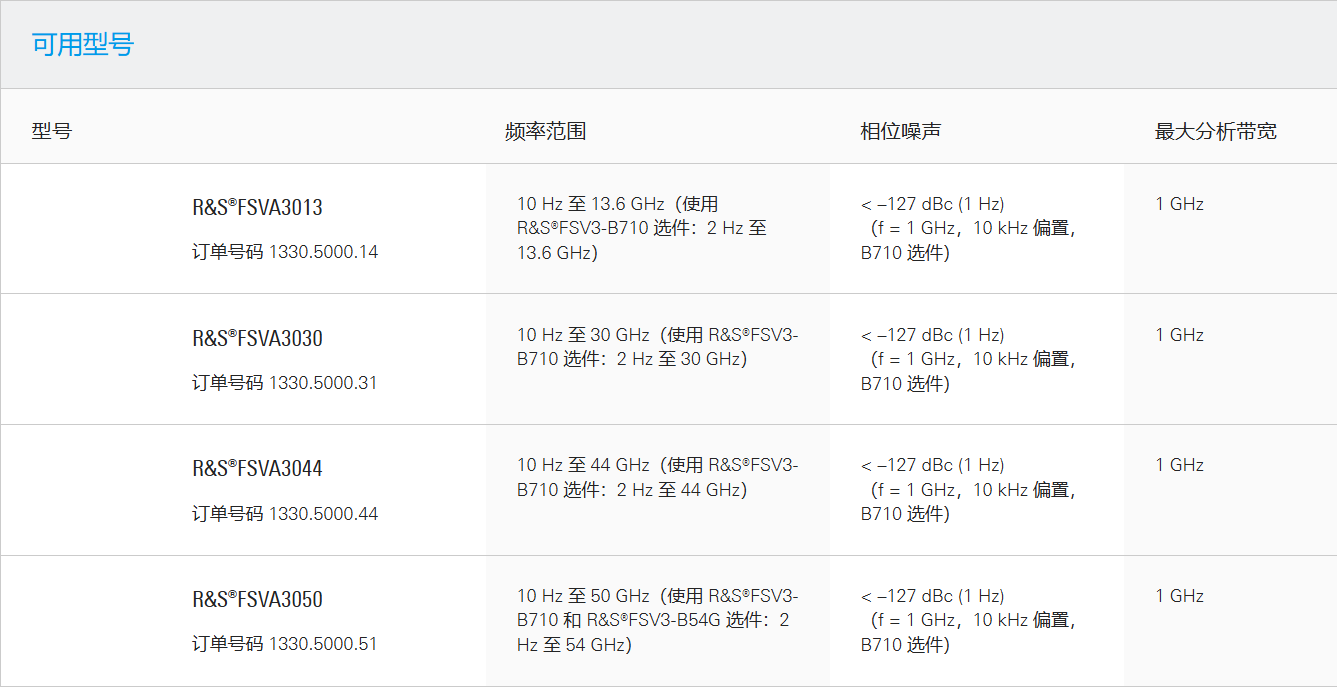The height and width of the screenshot is (688, 1337).
Task: Click the 相位噪声 column header
Action: tap(900, 131)
